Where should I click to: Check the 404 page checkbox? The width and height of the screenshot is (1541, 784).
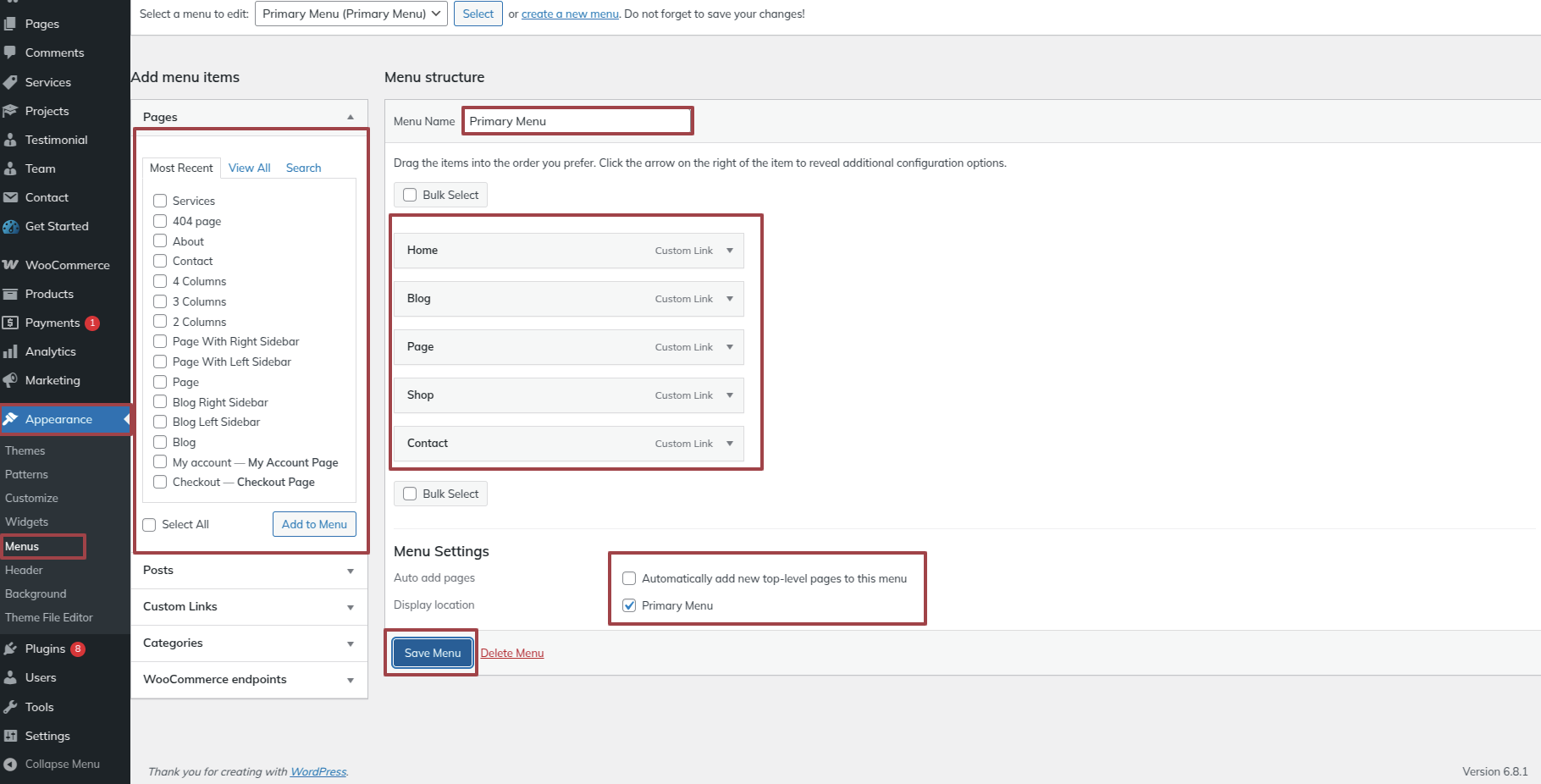tap(160, 221)
